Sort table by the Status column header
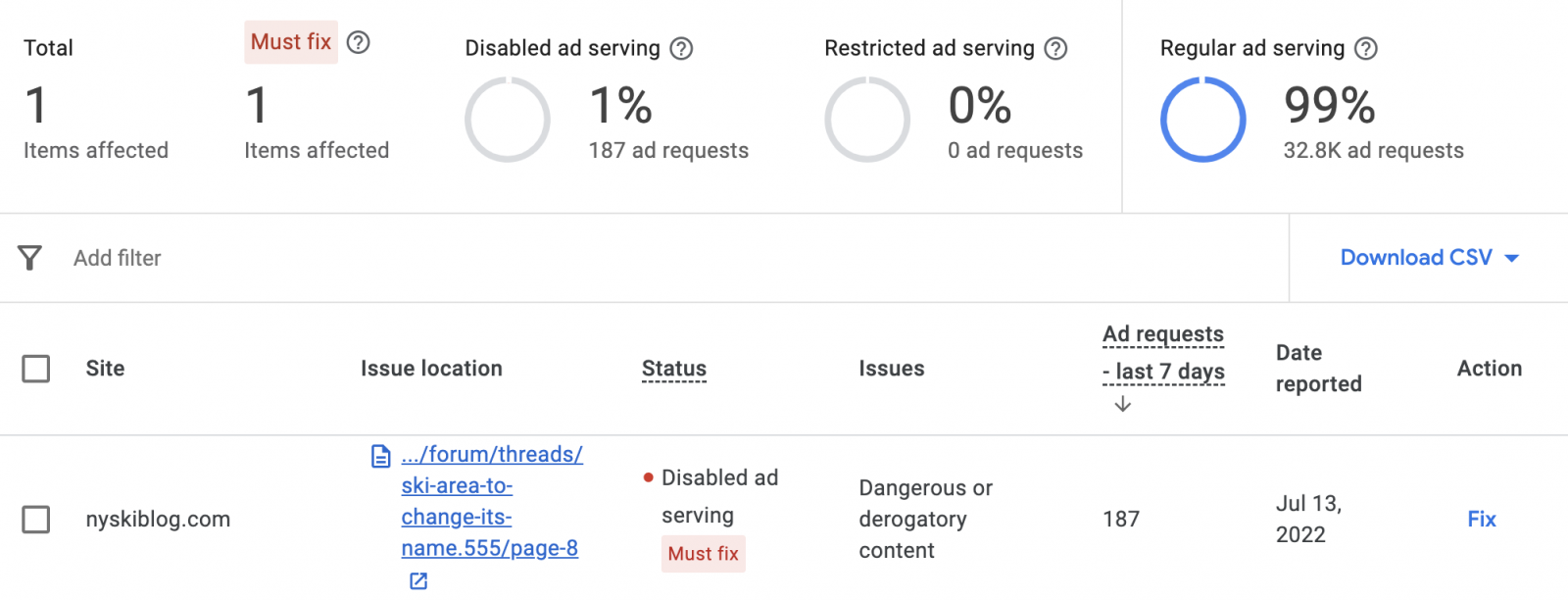 (674, 369)
